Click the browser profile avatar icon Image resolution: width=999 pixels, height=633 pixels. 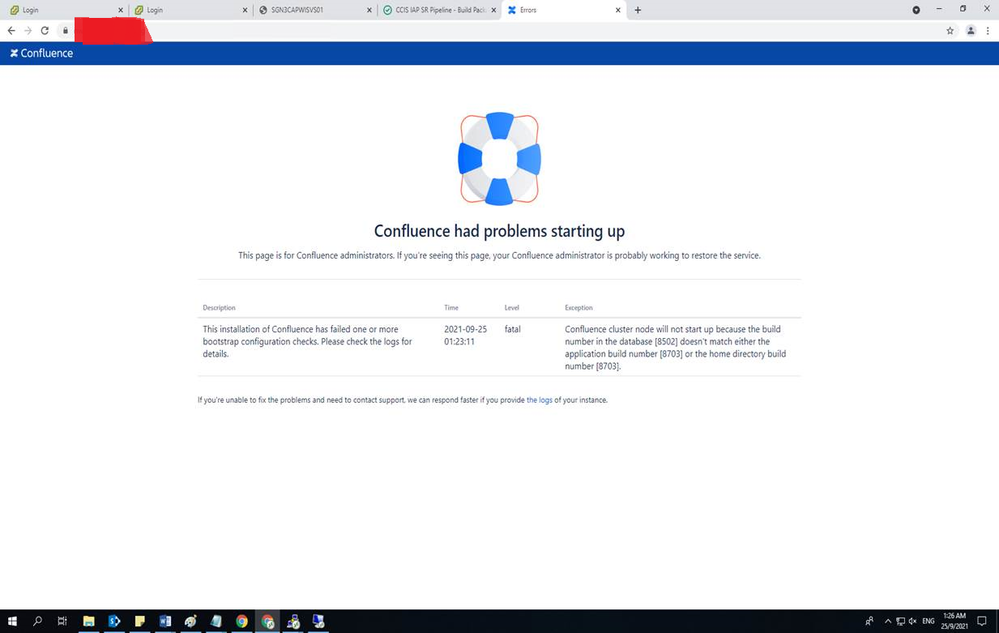970,31
